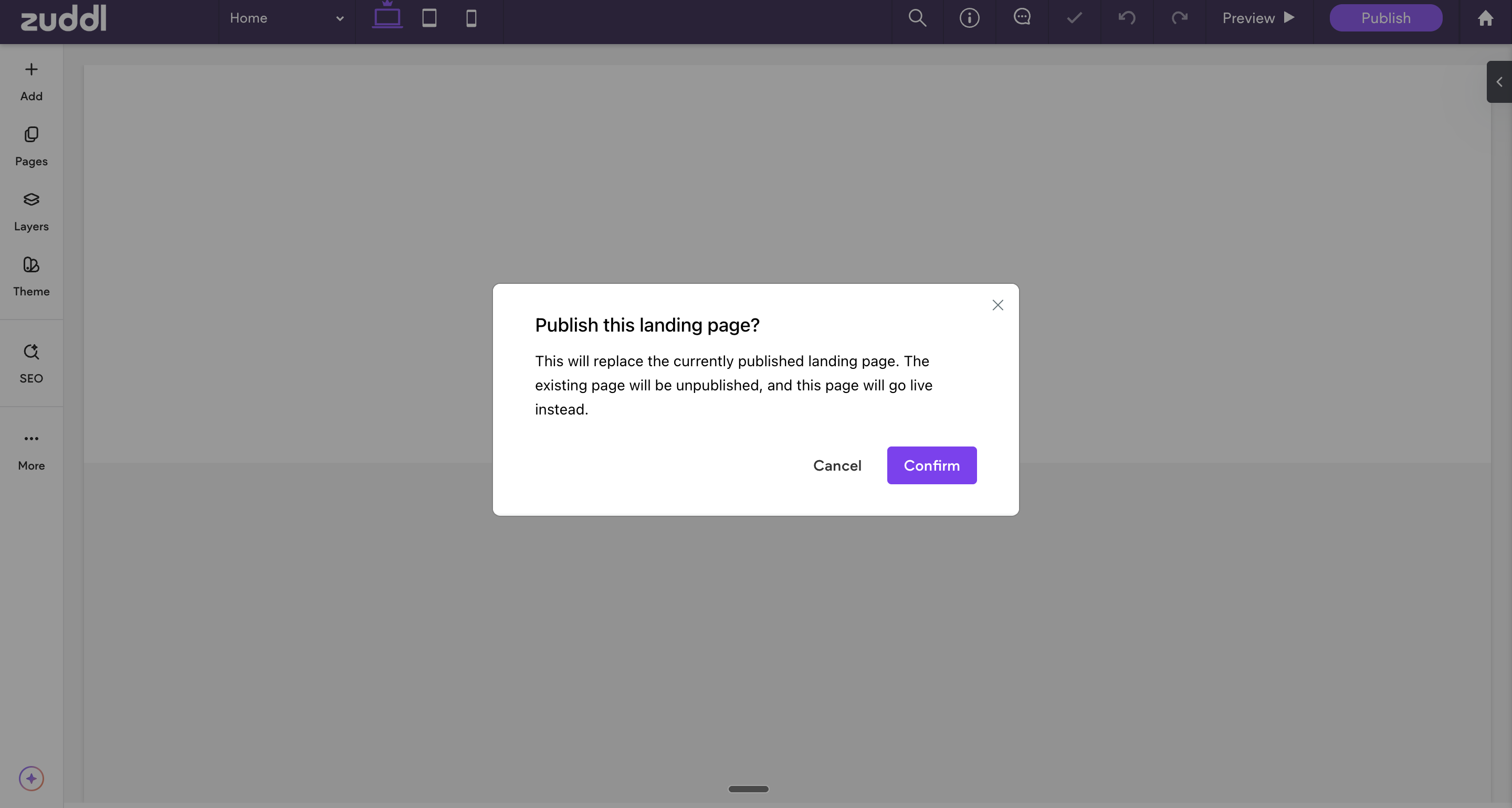Click the search magnifier icon
1512x808 pixels.
point(917,18)
